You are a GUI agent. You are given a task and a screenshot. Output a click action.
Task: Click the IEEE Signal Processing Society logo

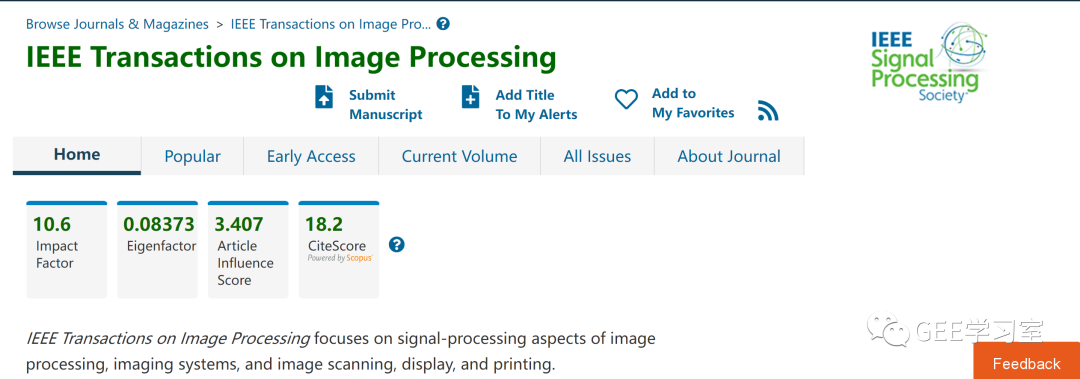point(928,62)
